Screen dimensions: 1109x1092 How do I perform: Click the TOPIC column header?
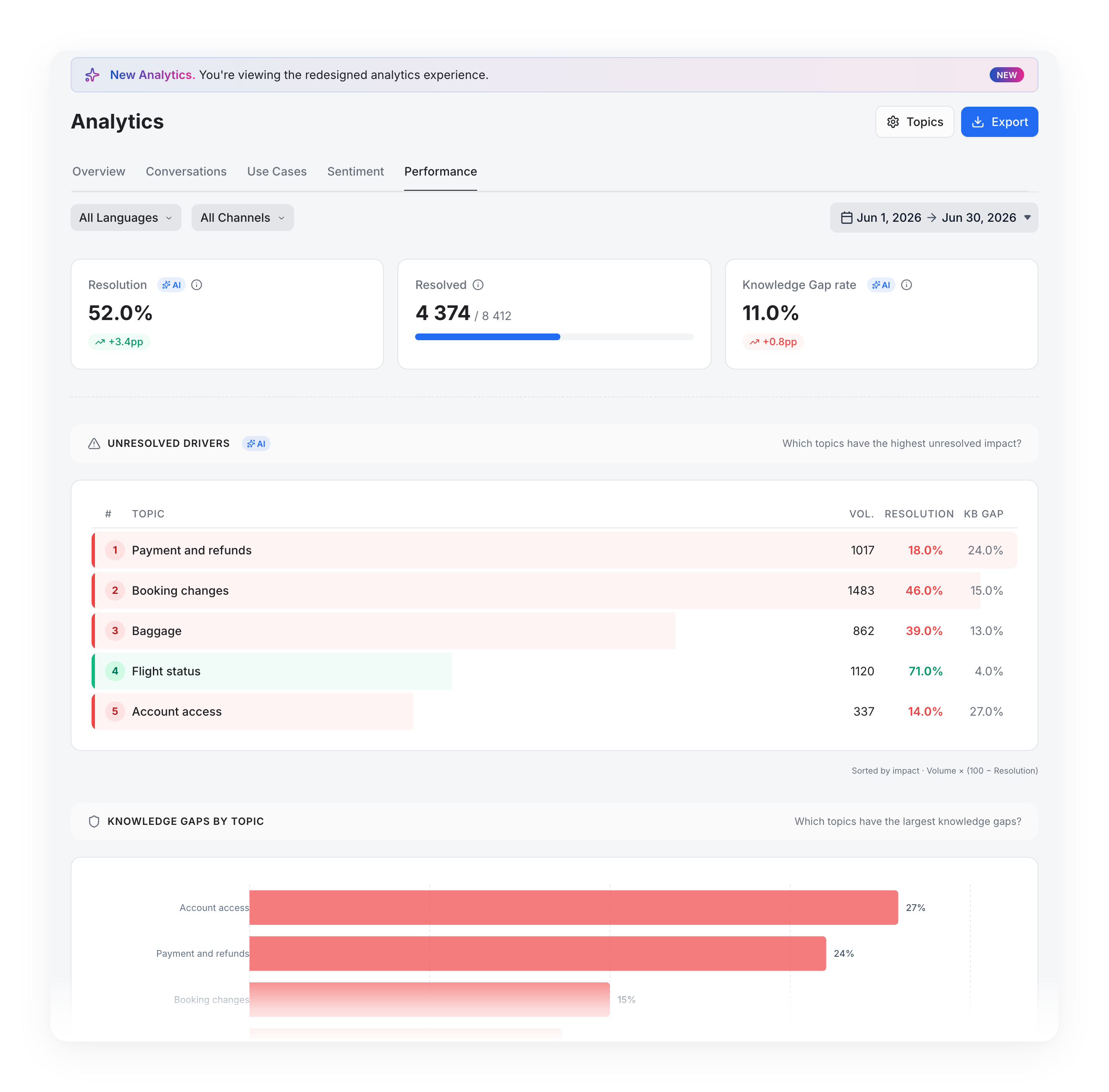pos(148,514)
